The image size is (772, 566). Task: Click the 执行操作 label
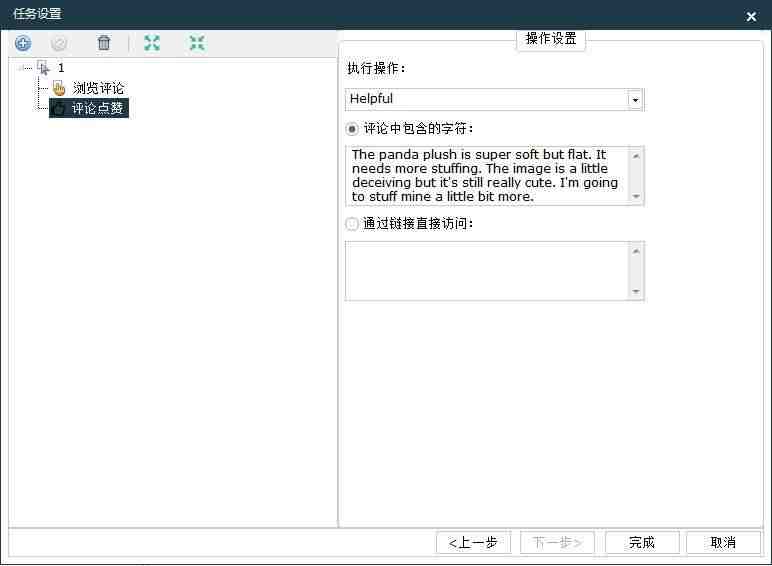click(377, 68)
